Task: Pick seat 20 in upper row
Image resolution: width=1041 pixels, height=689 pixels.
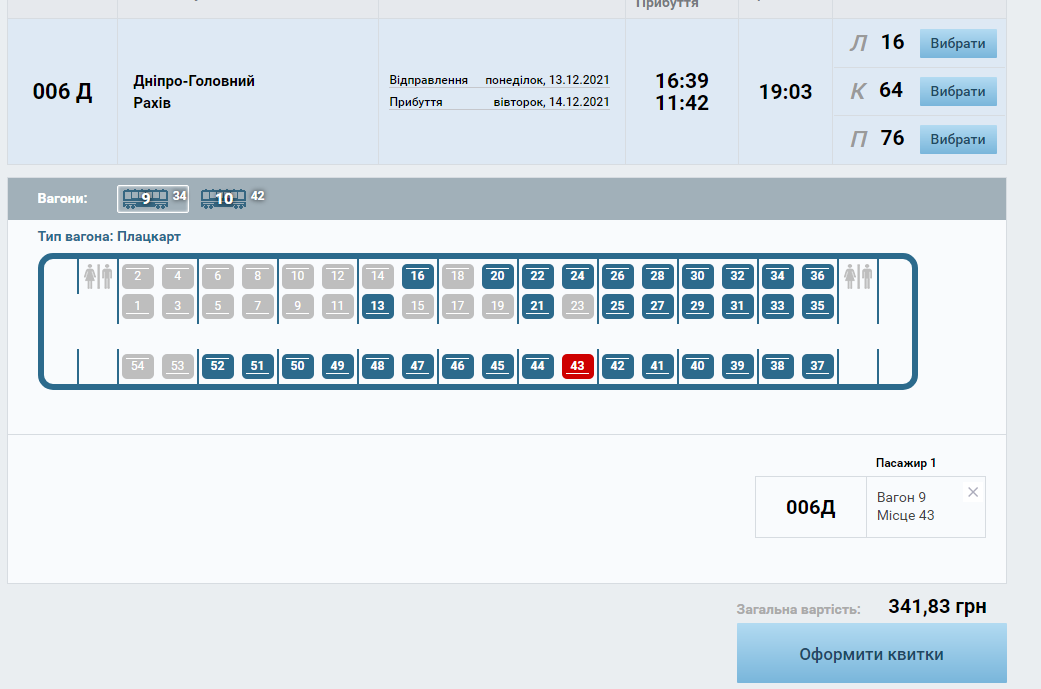Action: click(x=497, y=276)
